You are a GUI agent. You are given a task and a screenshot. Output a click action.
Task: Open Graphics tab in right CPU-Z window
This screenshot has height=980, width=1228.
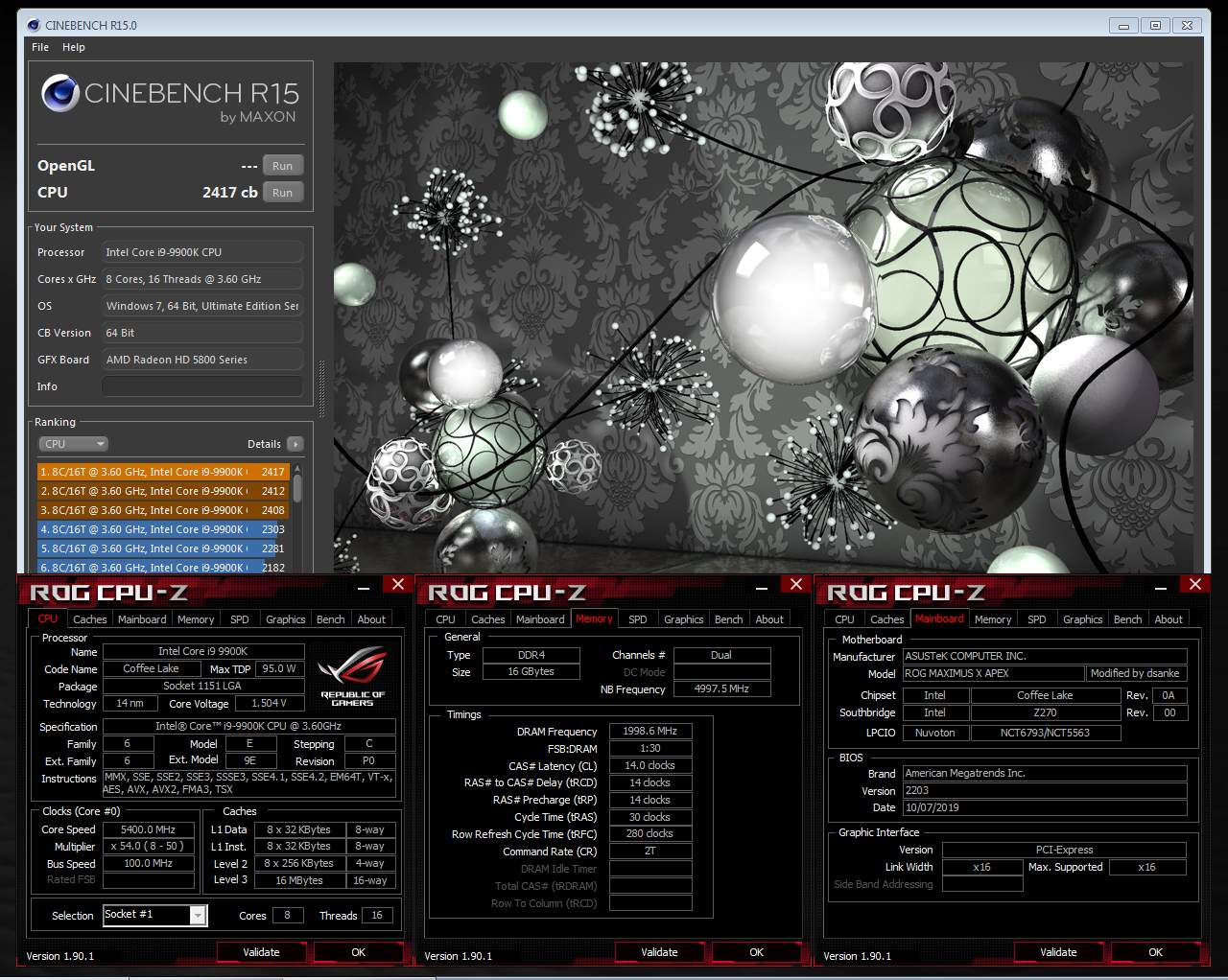[1083, 619]
